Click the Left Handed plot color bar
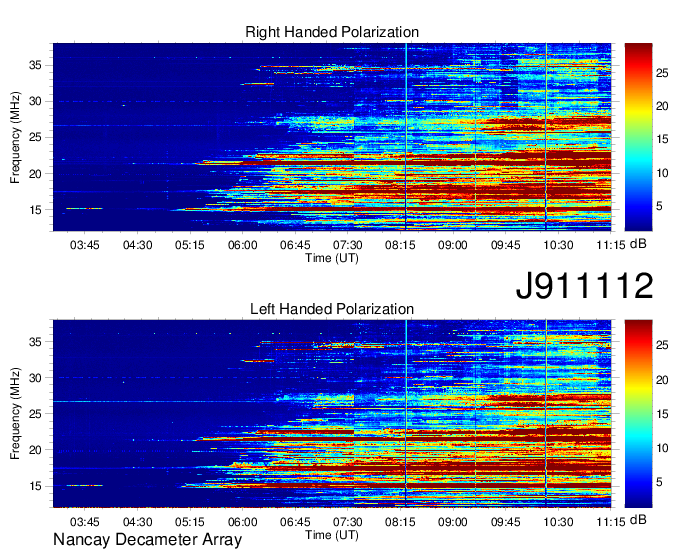Screen dimensions: 680x552 tap(638, 413)
